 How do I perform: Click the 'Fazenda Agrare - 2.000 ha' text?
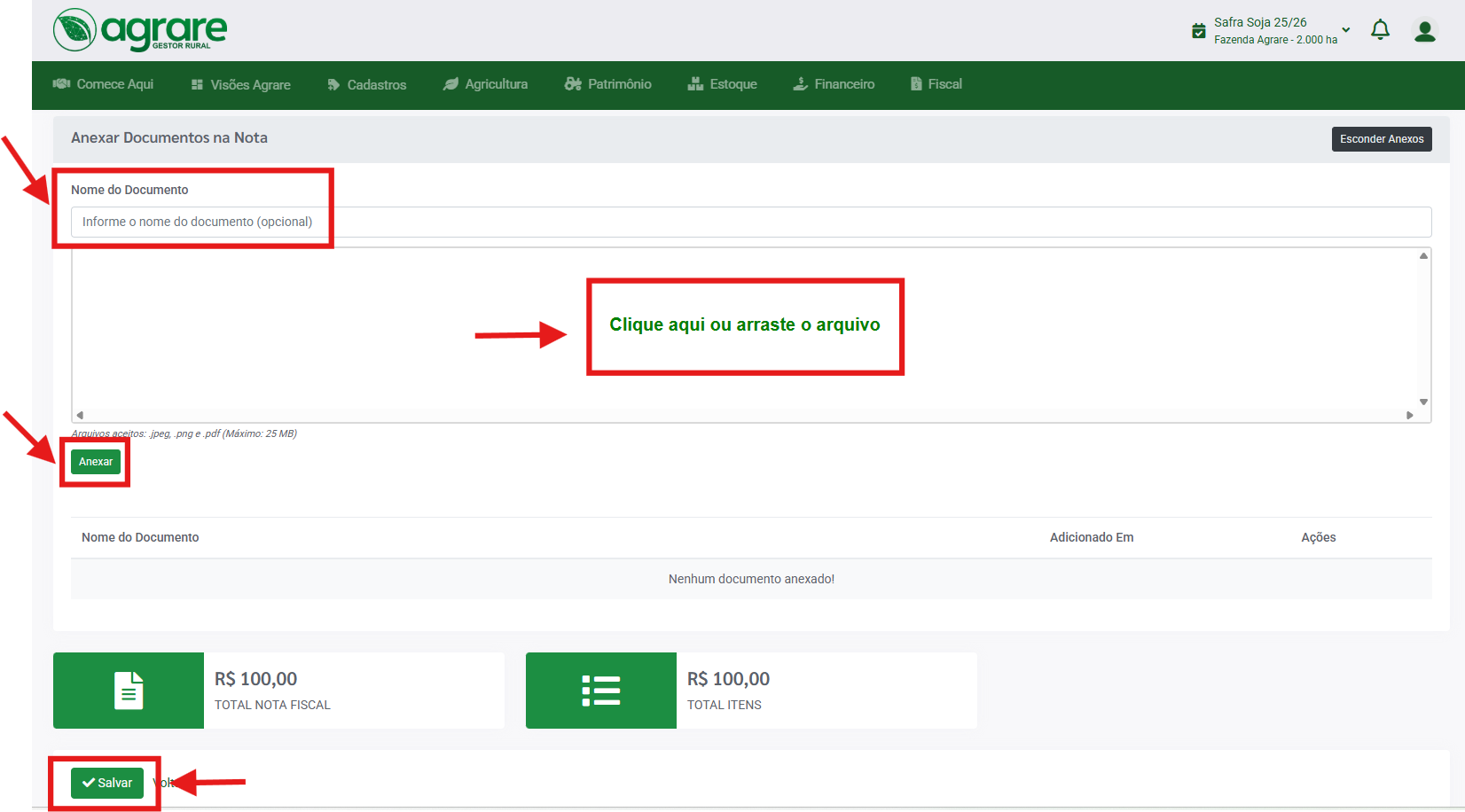tap(1275, 40)
